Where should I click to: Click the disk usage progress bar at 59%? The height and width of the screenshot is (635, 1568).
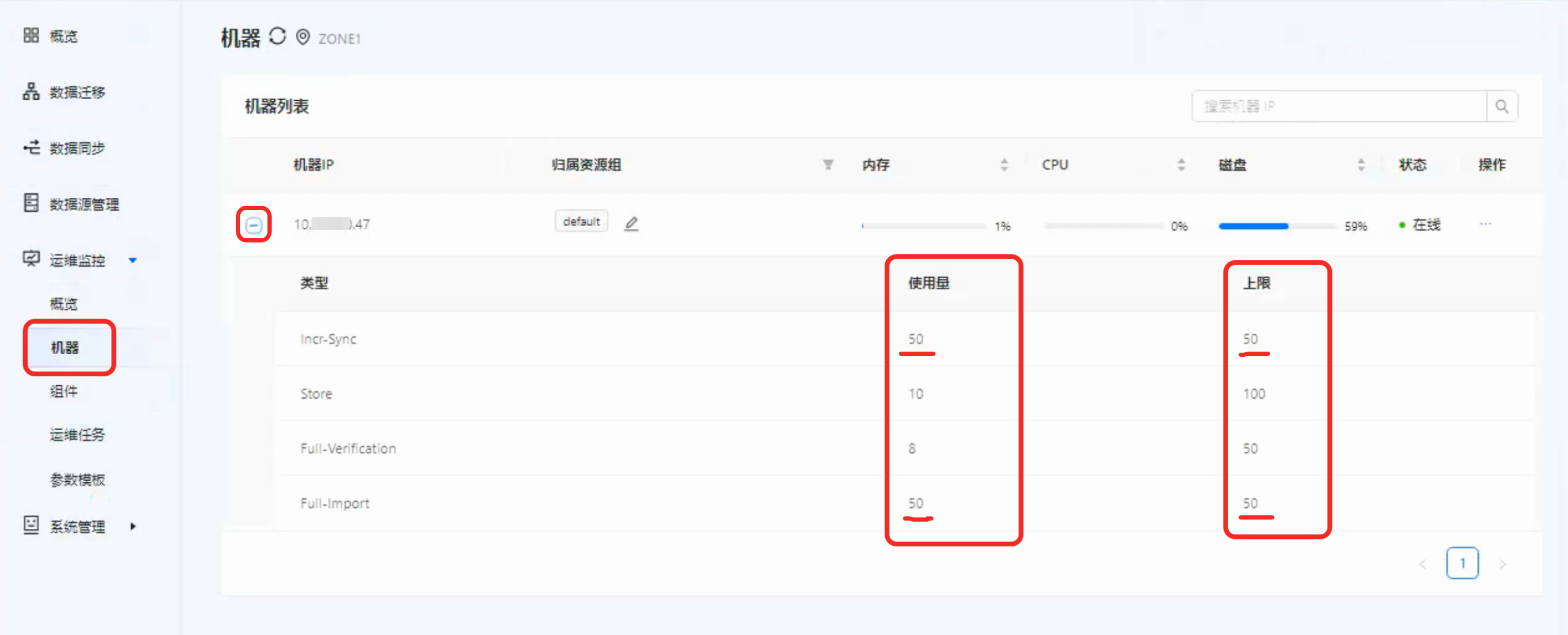tap(1277, 226)
